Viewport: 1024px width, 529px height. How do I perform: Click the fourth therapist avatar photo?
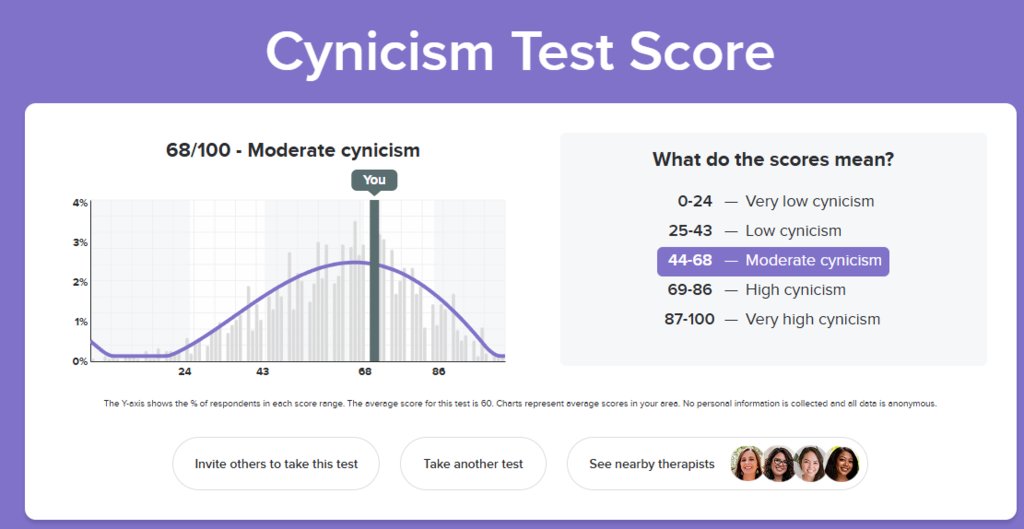click(x=842, y=464)
